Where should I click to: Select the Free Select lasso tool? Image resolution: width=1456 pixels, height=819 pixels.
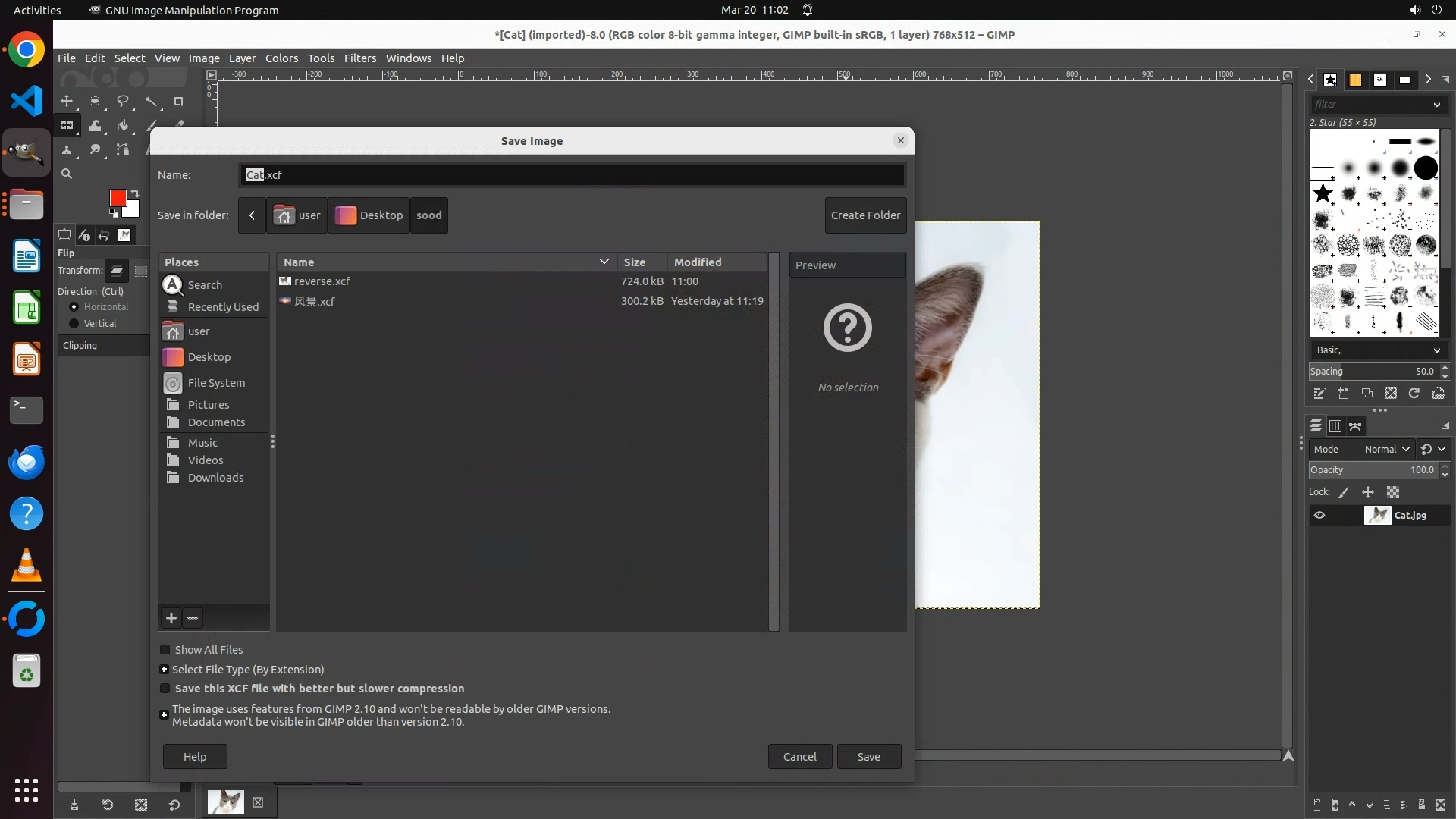tap(122, 101)
